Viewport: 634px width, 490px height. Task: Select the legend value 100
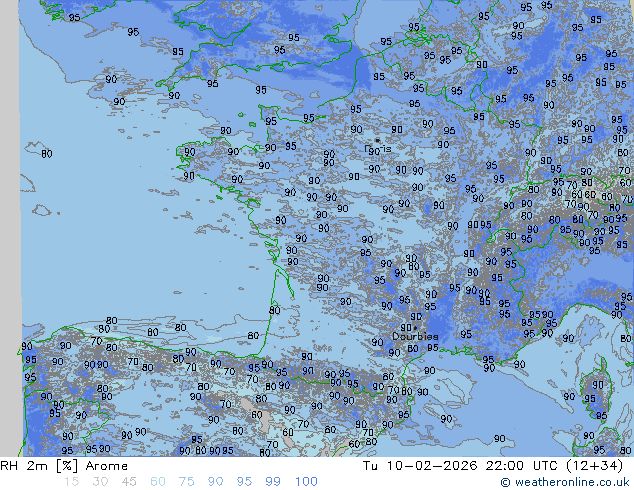(x=306, y=482)
